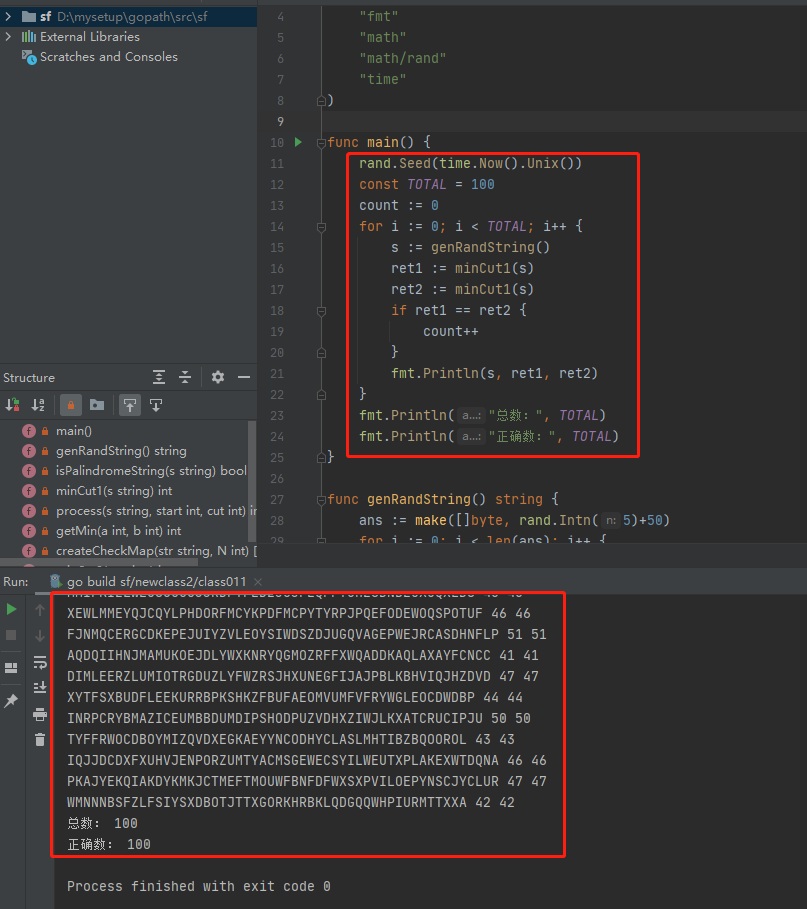Toggle sort alphabetically in Structure
The height and width of the screenshot is (909, 807).
click(38, 405)
